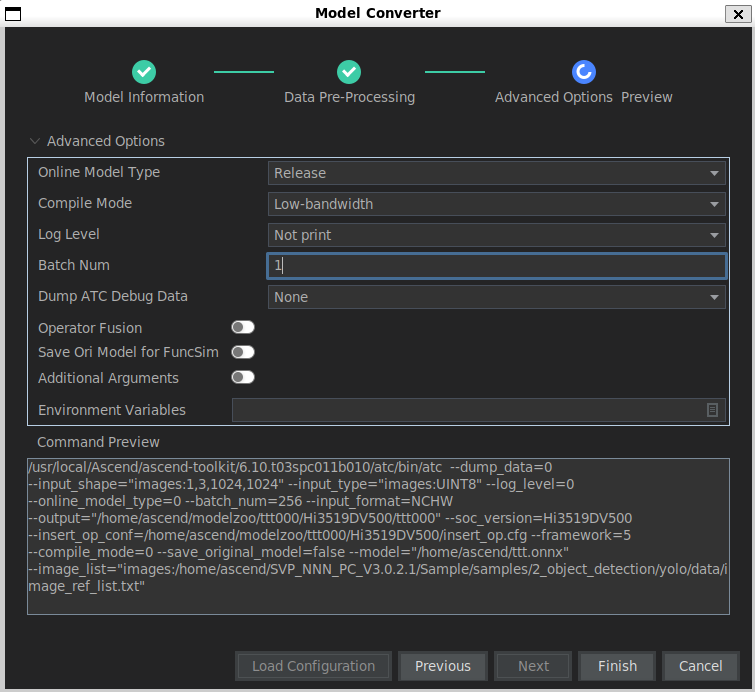Click the Model Information step checkmark icon
755x692 pixels.
click(143, 72)
